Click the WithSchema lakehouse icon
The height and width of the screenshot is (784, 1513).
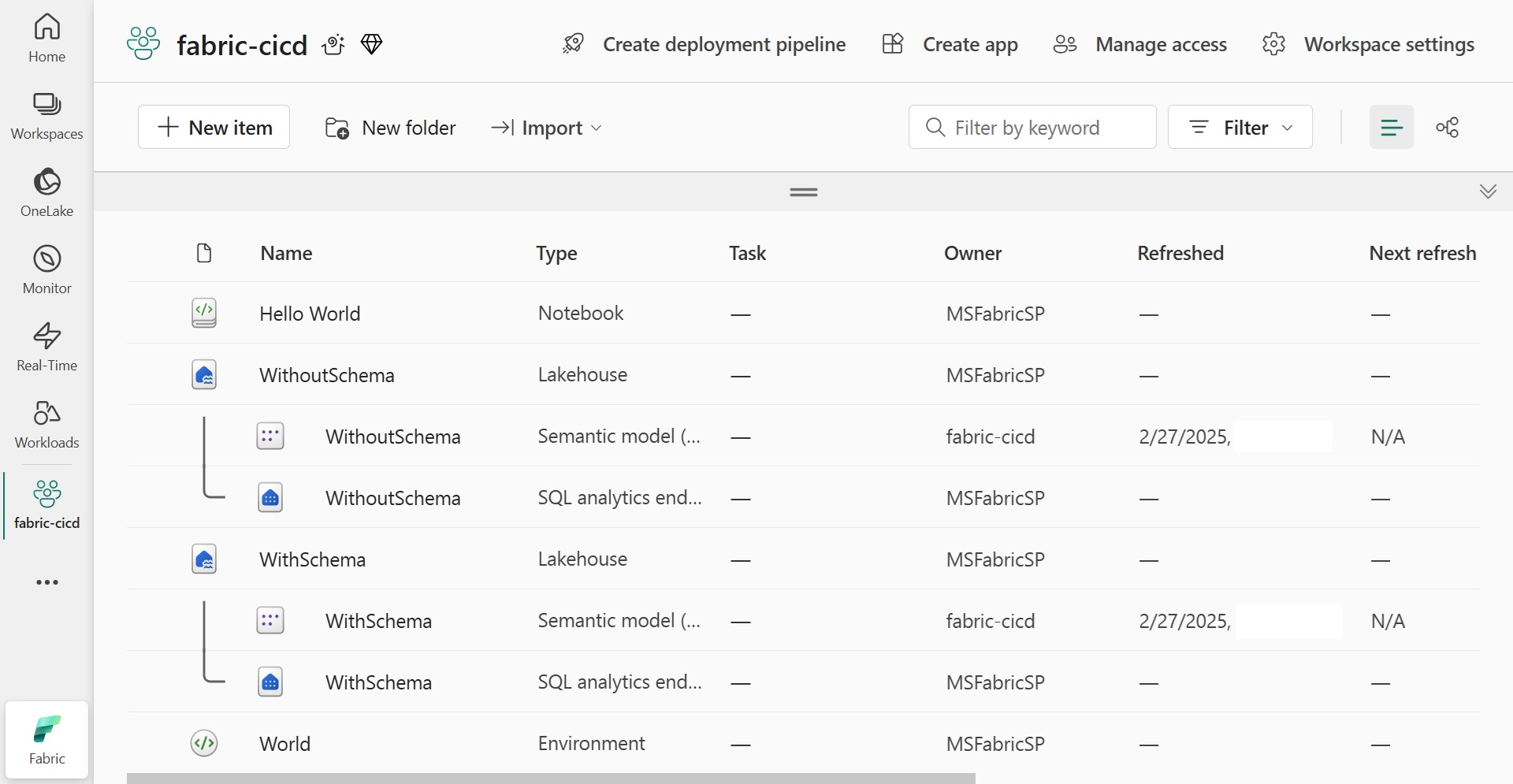point(204,559)
